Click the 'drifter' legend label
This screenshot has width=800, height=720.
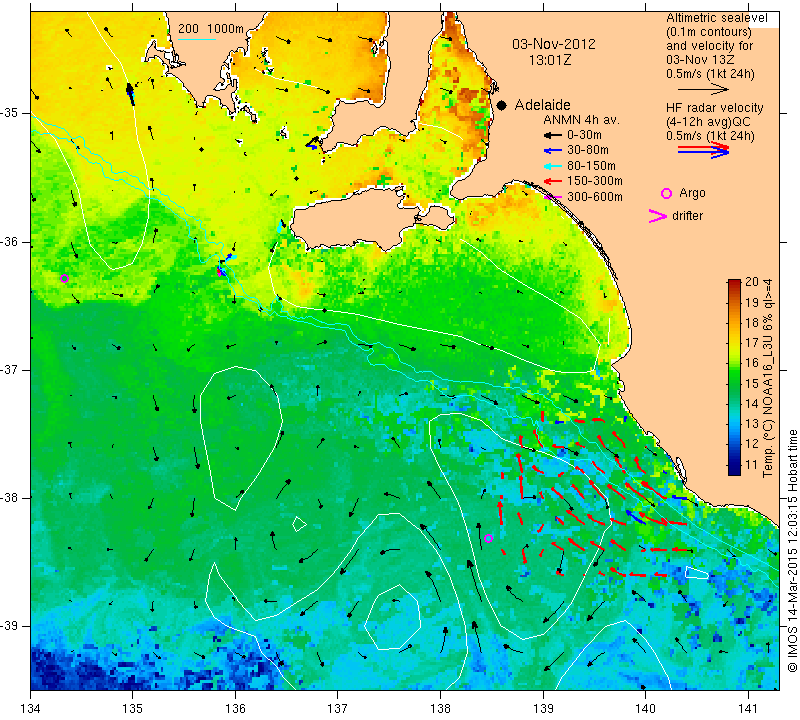tap(687, 216)
